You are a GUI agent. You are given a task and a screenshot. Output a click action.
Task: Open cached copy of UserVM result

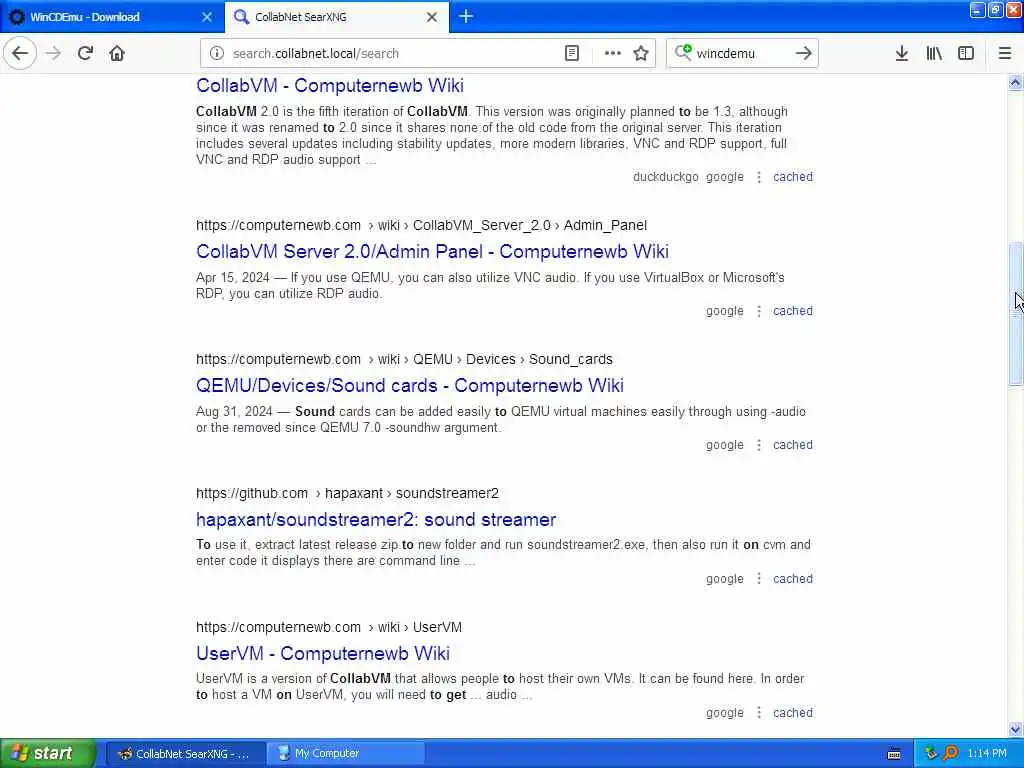click(793, 712)
